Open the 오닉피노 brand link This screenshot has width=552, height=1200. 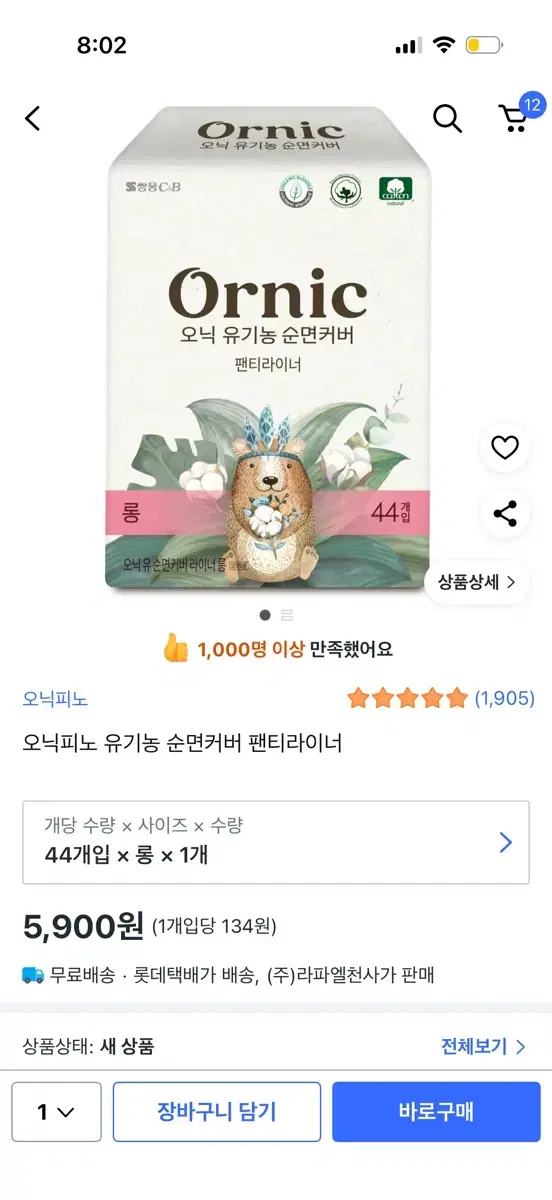click(55, 699)
